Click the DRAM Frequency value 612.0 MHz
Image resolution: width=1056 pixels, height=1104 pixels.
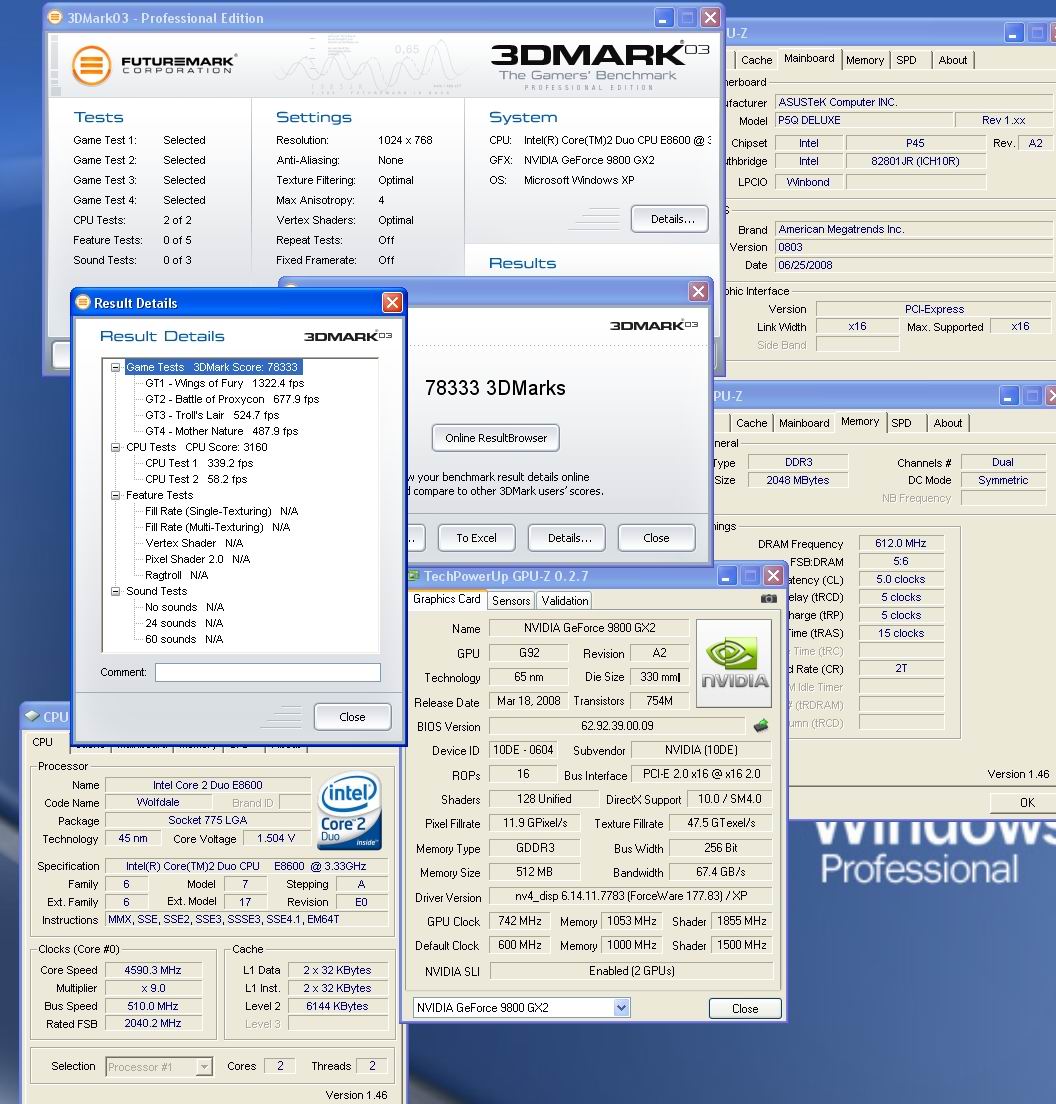coord(900,544)
